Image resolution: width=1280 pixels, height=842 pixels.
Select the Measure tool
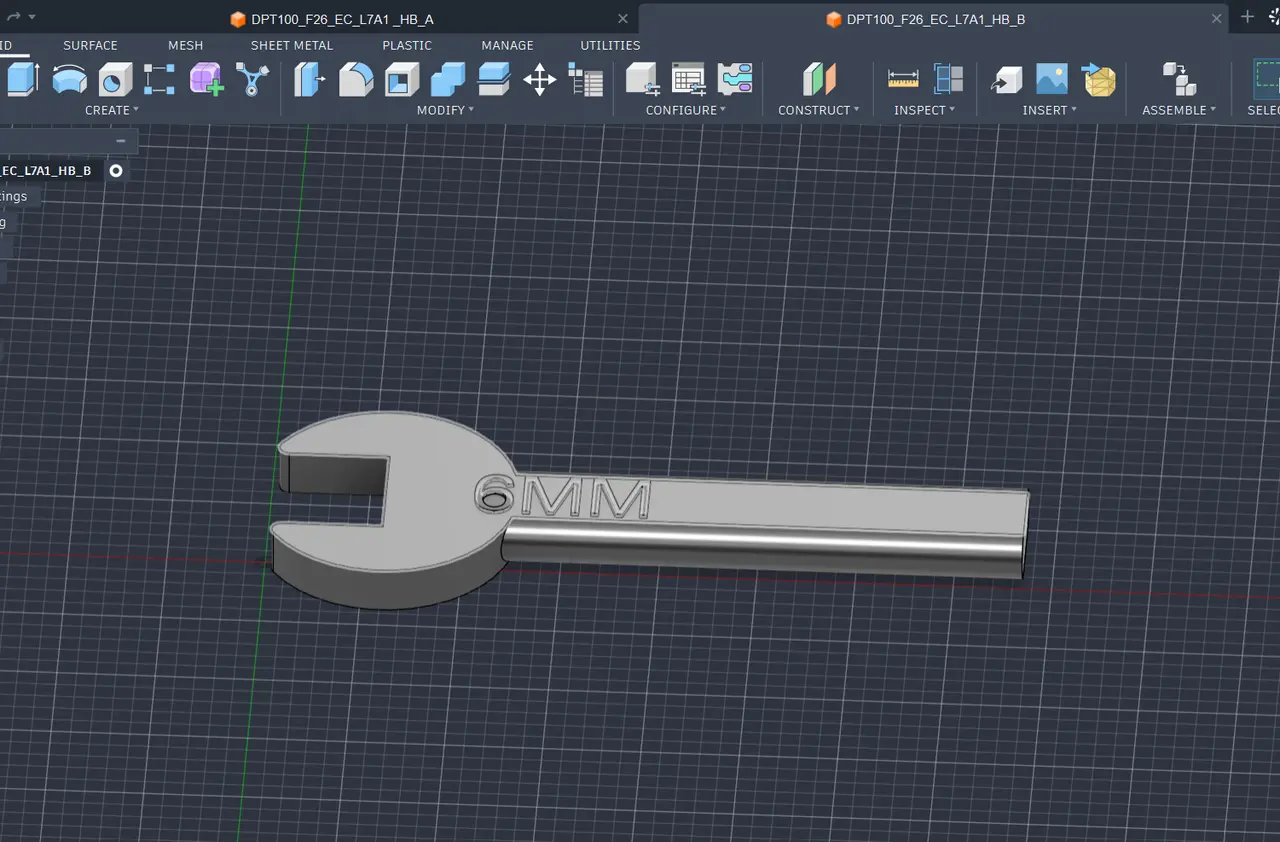[x=903, y=79]
